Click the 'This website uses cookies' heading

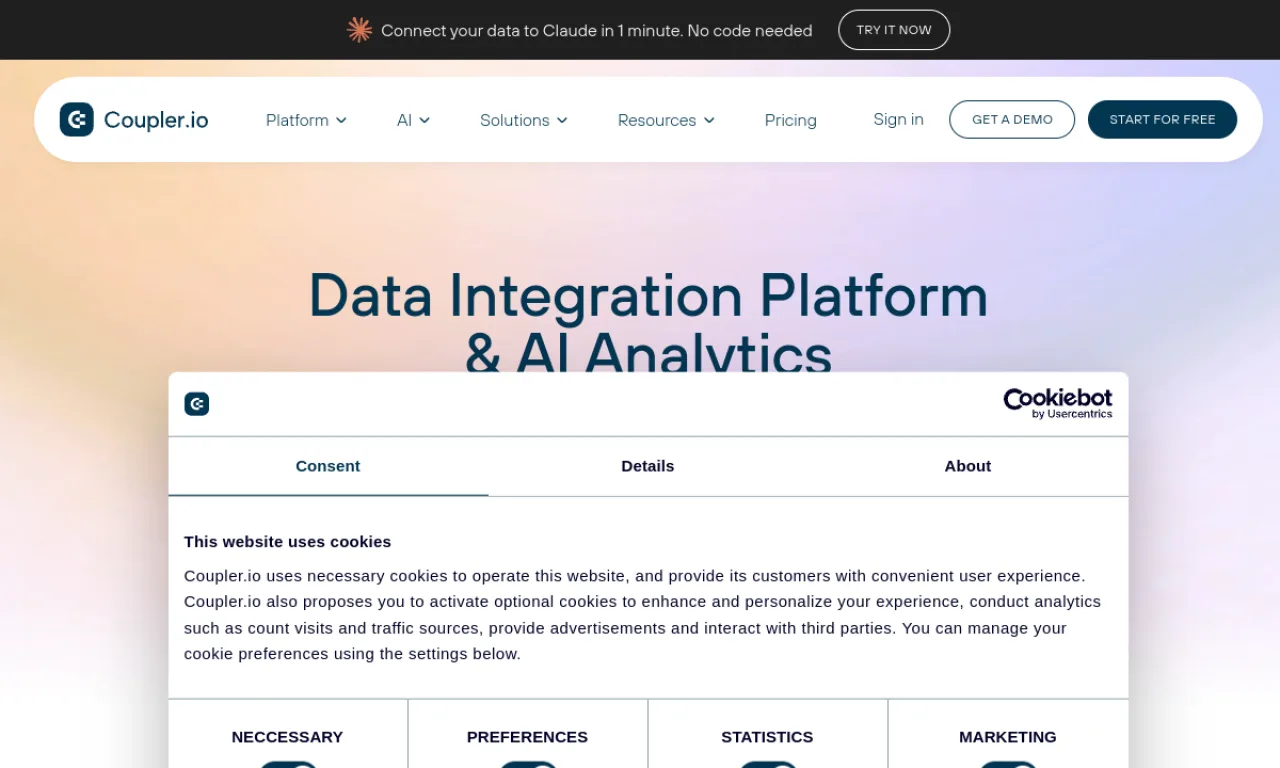(x=288, y=541)
